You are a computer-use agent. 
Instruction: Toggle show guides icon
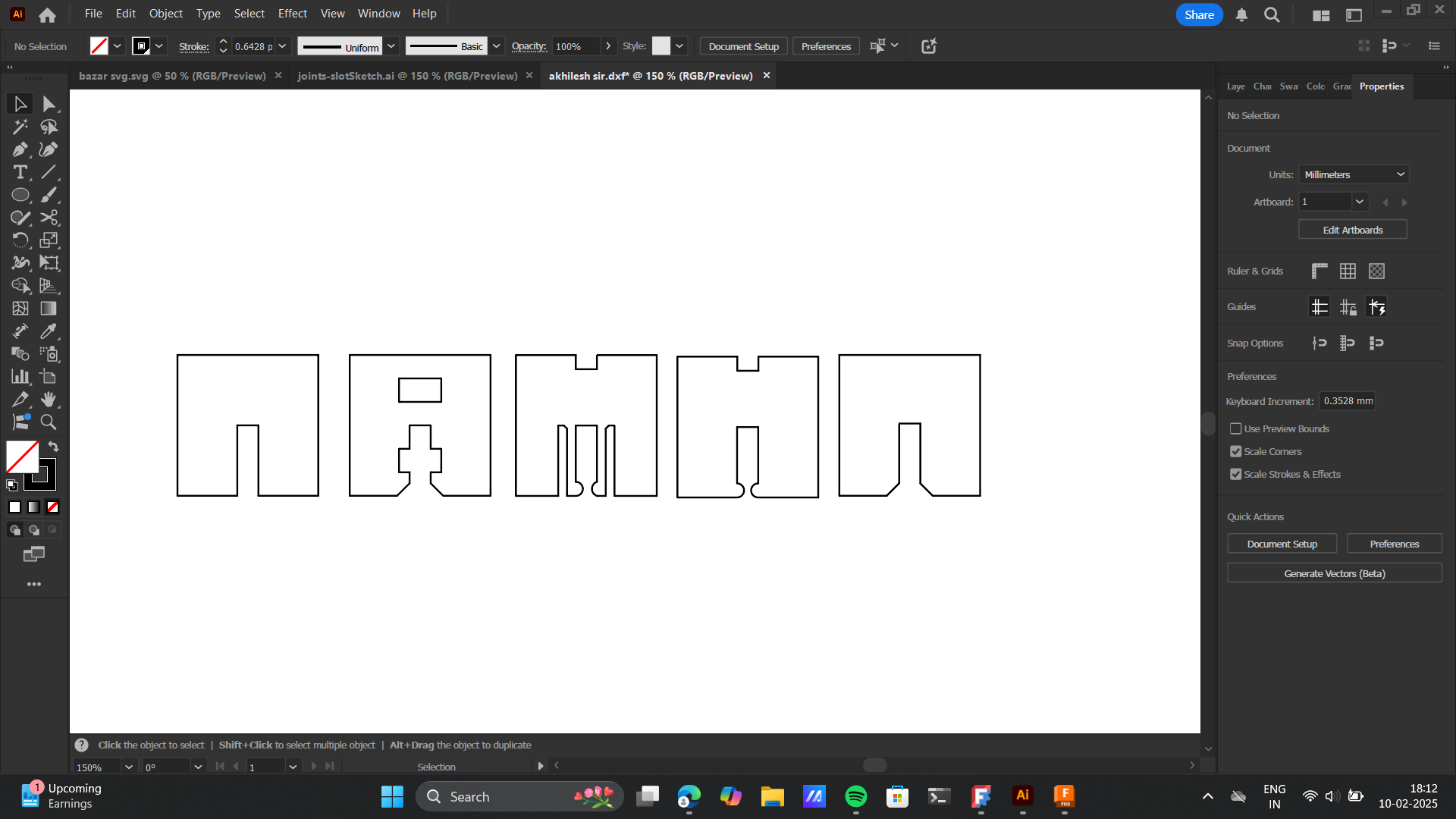(x=1319, y=306)
